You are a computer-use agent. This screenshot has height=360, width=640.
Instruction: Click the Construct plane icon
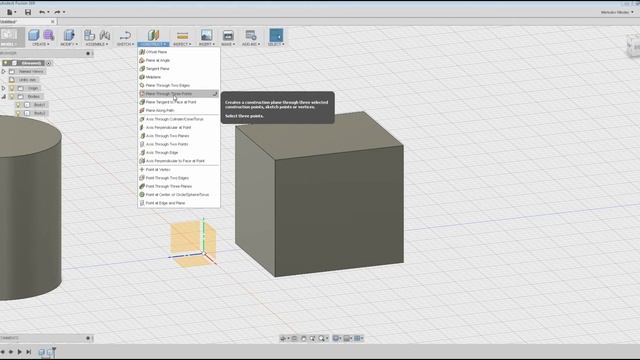click(x=153, y=35)
